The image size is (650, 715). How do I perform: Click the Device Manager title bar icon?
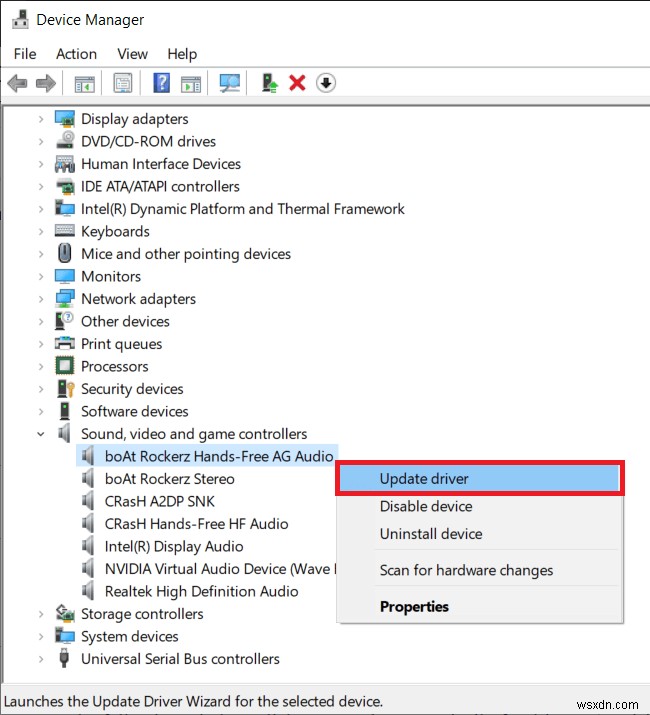pyautogui.click(x=20, y=19)
